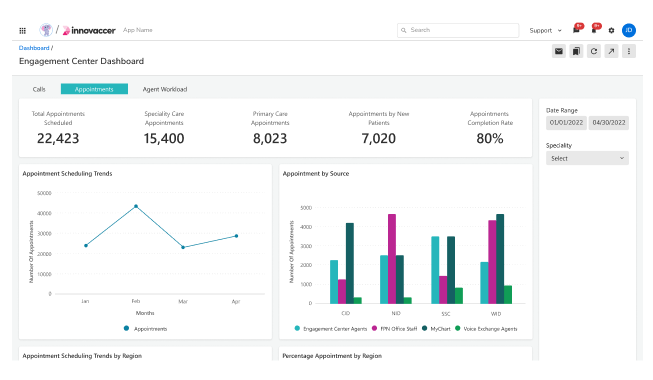Click the WID dark teal MyChart bar
Image resolution: width=653 pixels, height=380 pixels.
[500, 259]
